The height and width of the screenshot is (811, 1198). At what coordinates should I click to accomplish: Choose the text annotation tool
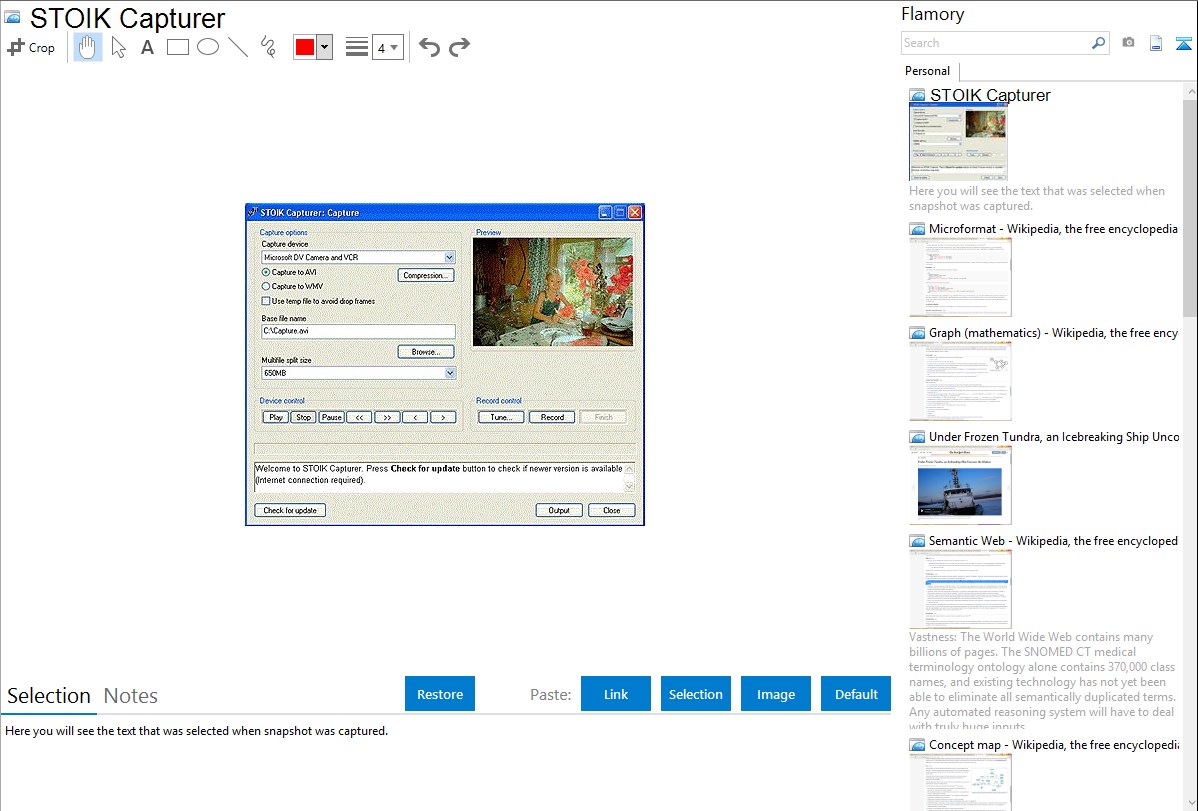(147, 47)
